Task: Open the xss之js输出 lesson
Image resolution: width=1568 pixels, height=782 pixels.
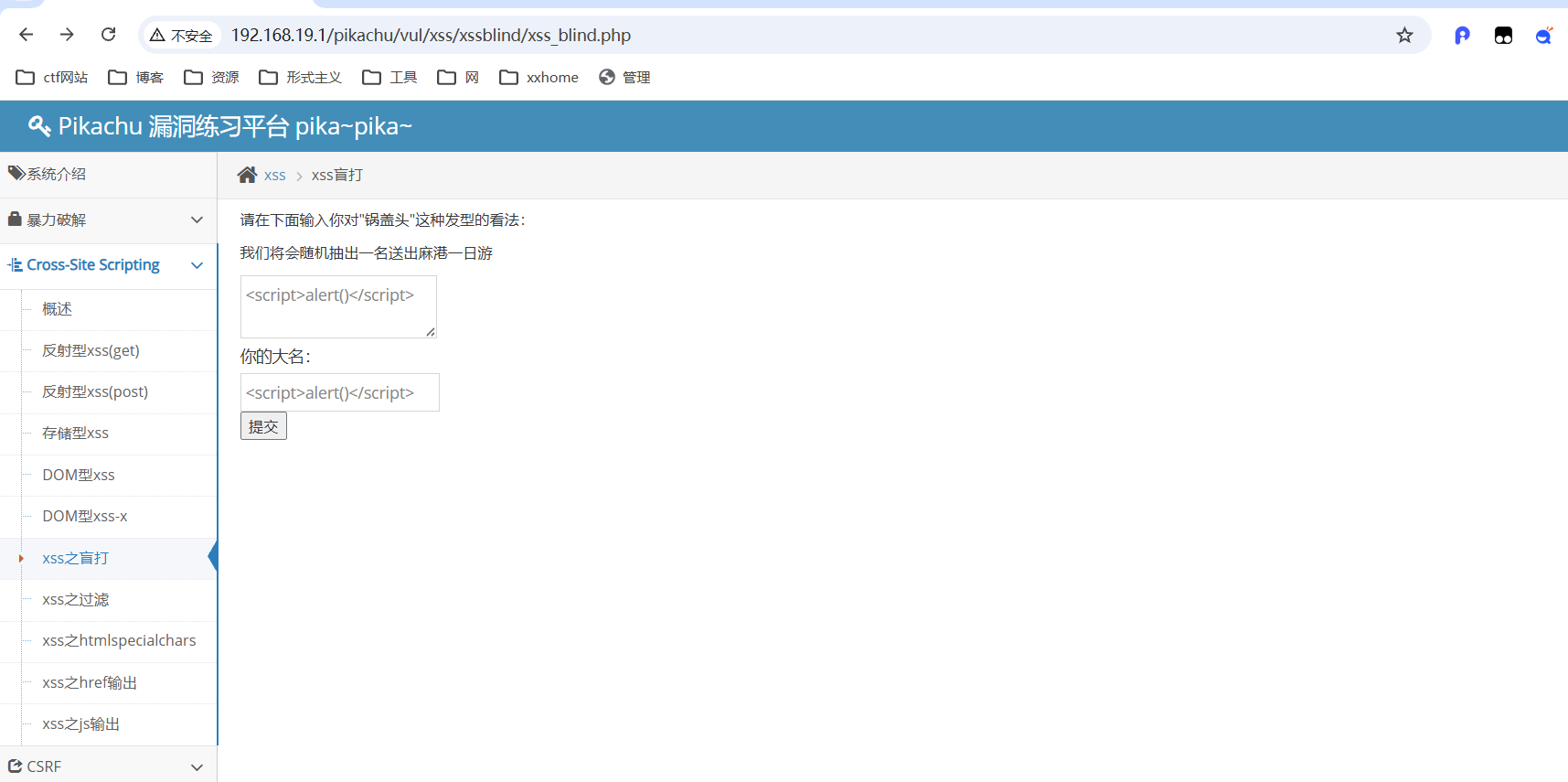Action: click(x=80, y=723)
